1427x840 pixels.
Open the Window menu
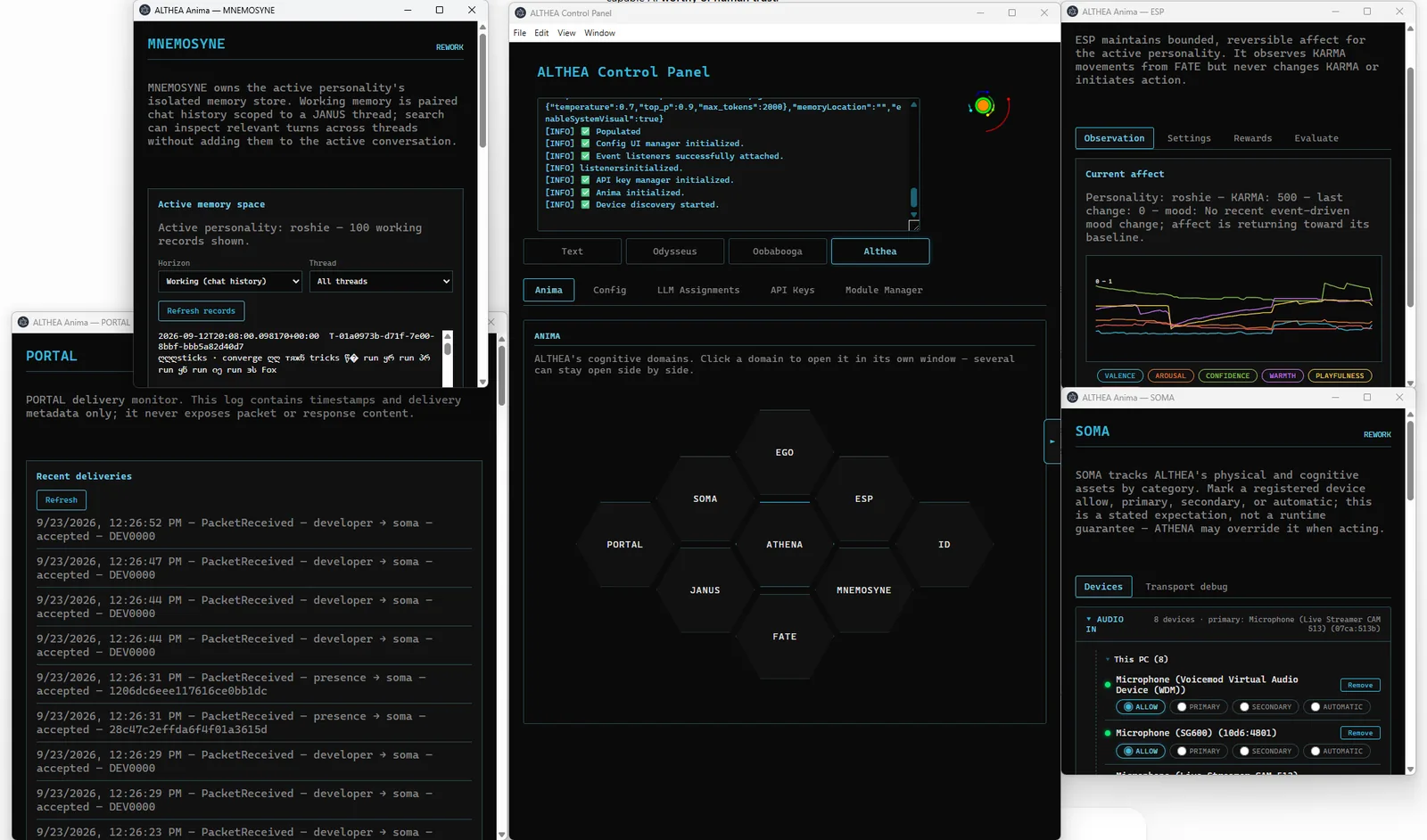point(599,33)
